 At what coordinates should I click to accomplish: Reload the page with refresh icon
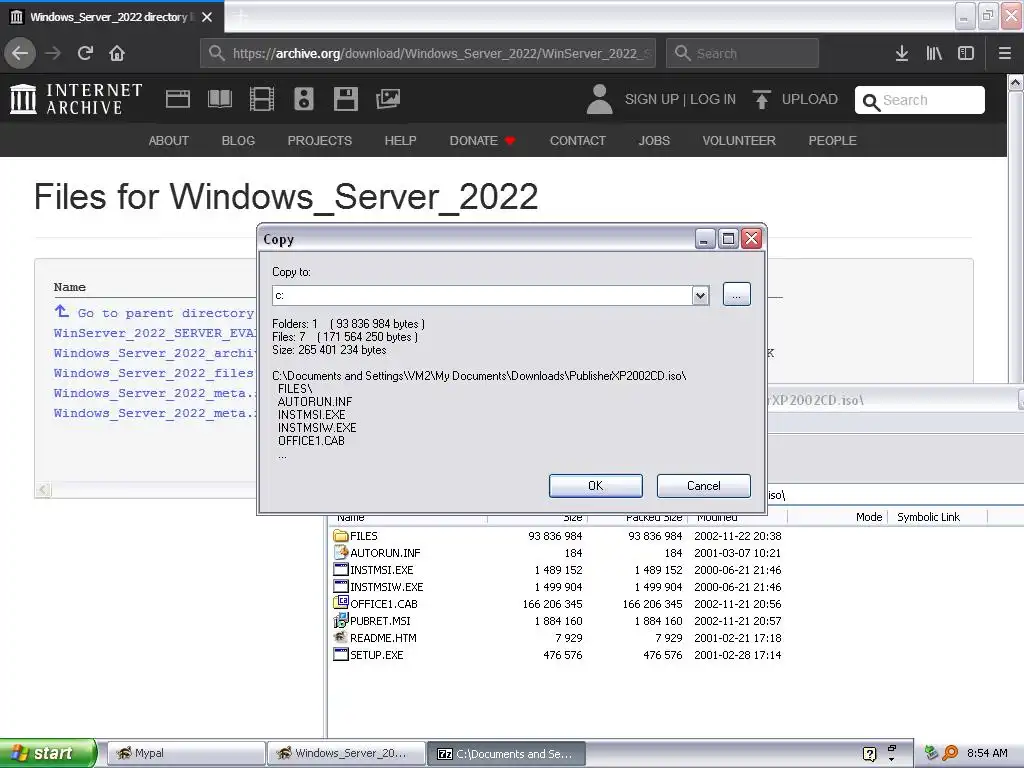pos(85,54)
